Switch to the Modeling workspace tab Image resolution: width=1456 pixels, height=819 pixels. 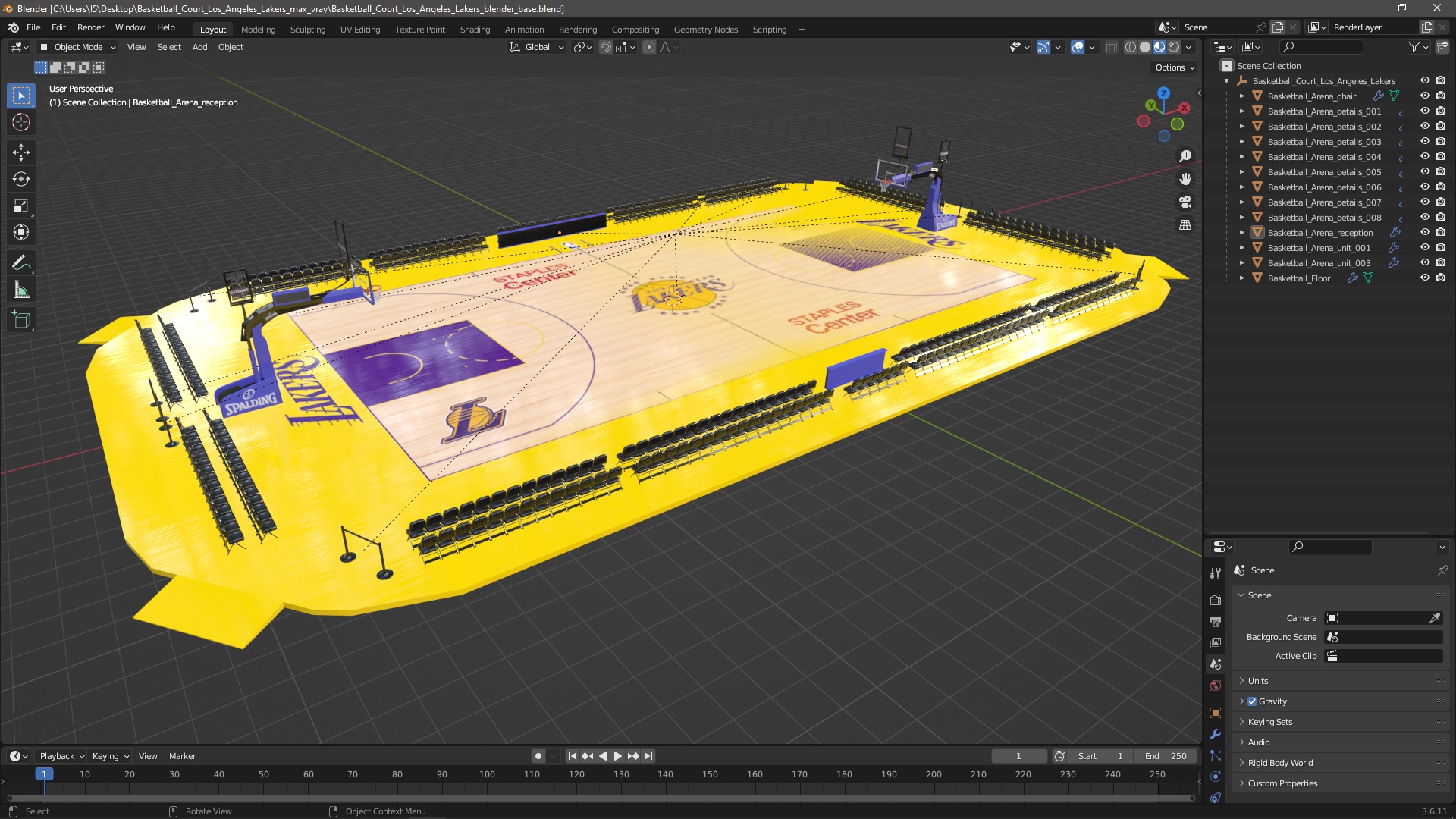click(258, 30)
